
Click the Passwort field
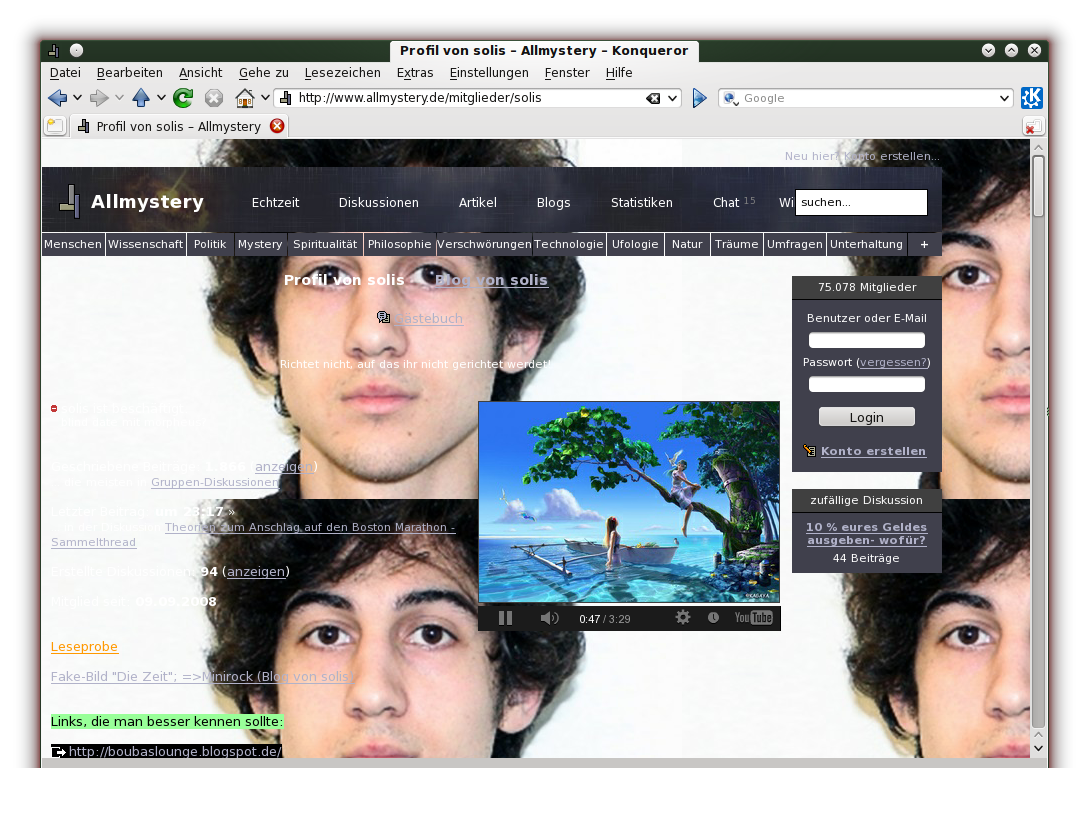click(x=867, y=384)
